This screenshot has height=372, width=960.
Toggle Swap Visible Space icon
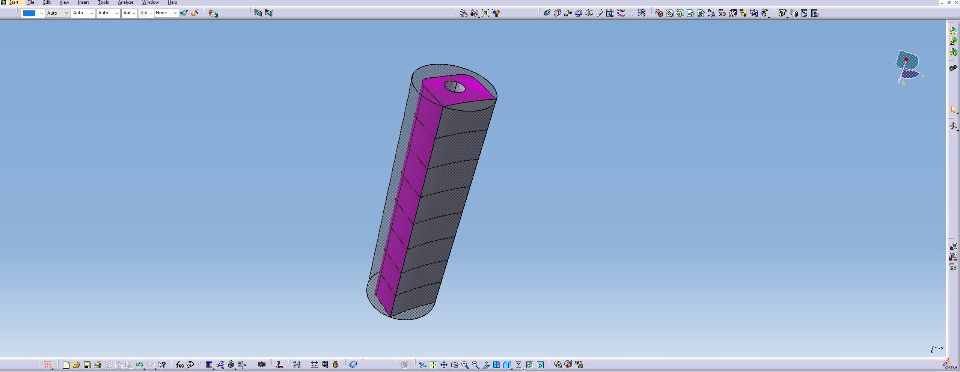(x=541, y=365)
